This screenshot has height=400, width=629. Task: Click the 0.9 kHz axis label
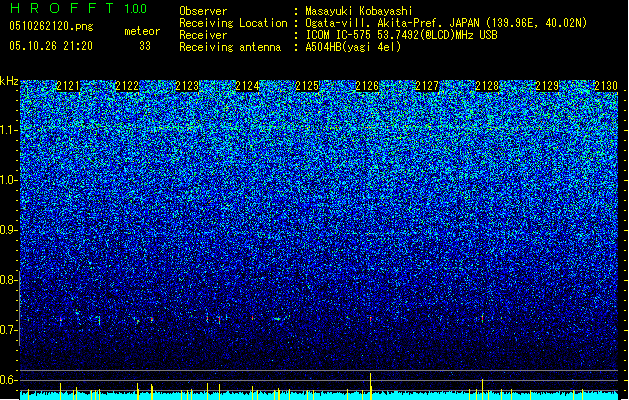[x=8, y=230]
